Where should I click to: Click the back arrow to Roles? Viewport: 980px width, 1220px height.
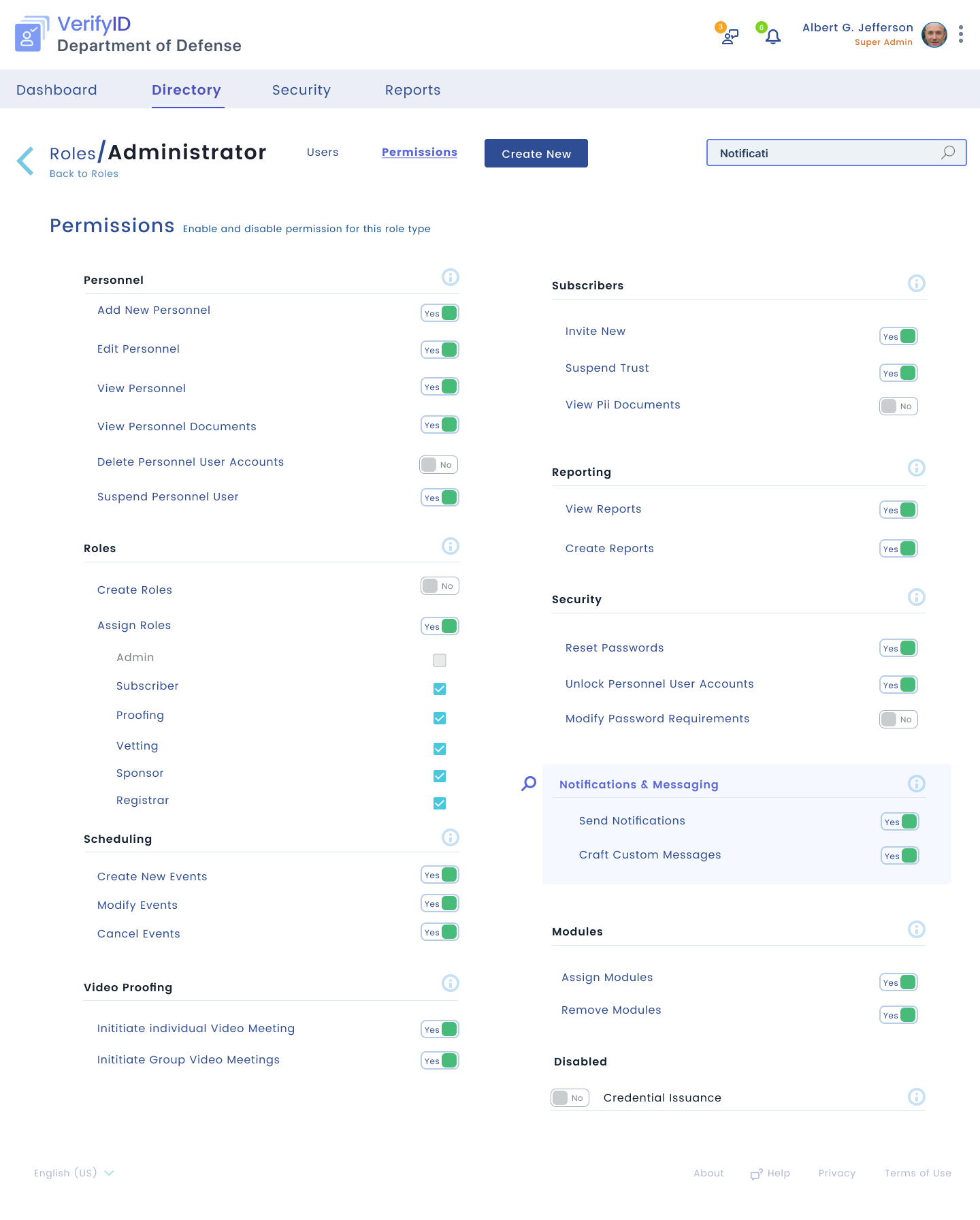(x=25, y=161)
